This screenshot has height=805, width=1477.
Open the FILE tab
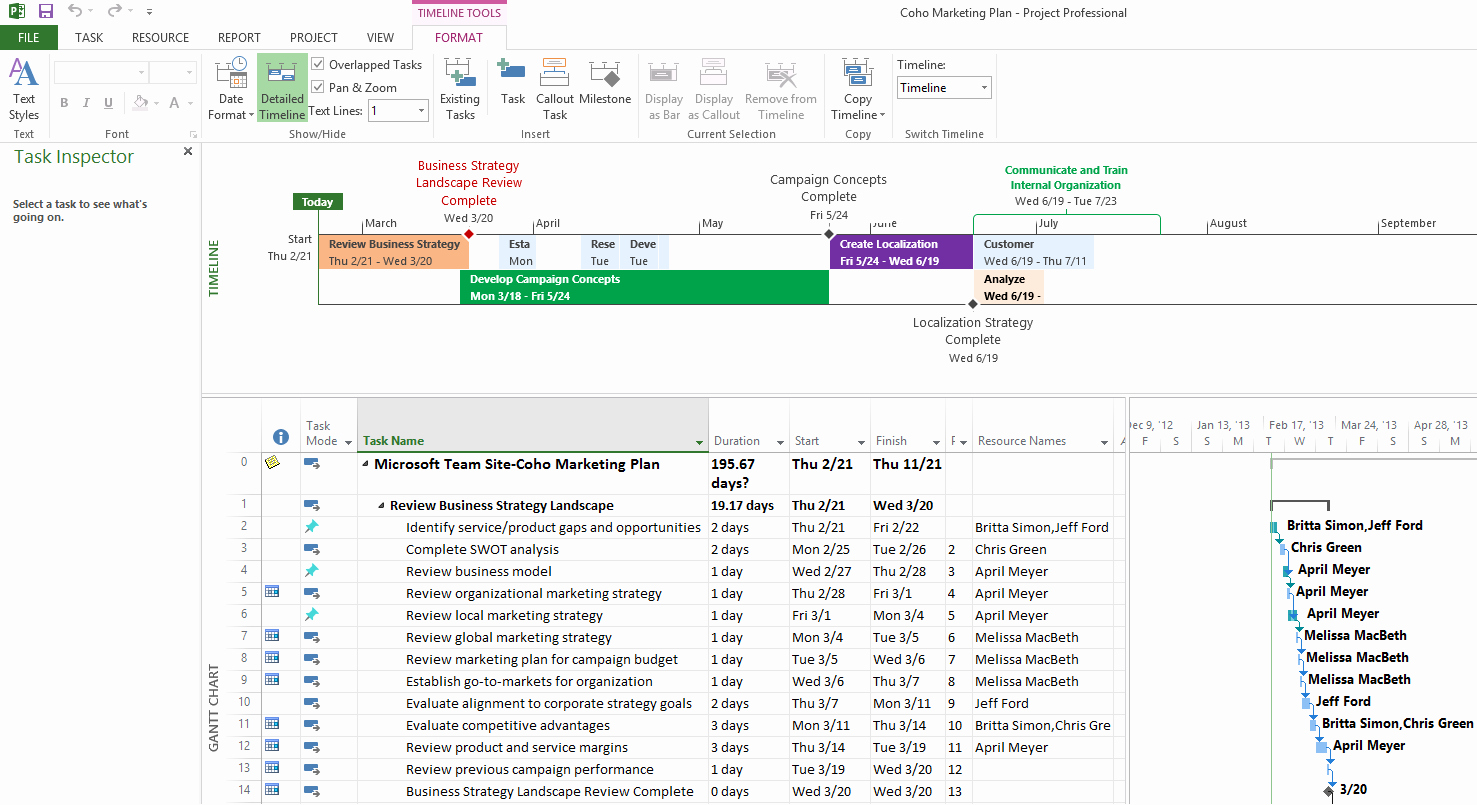click(28, 38)
